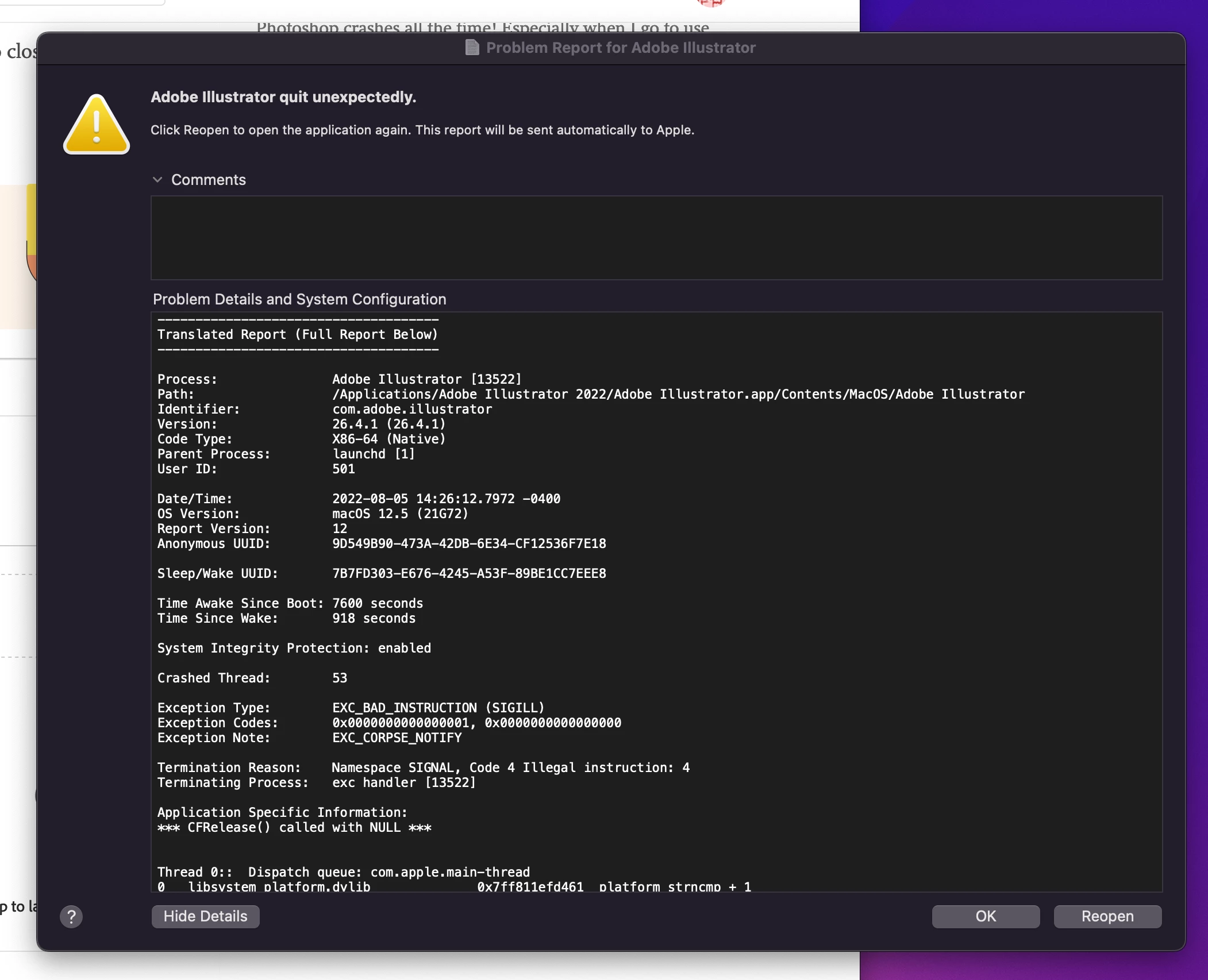The width and height of the screenshot is (1208, 980).
Task: Click the document icon in title bar
Action: coord(472,48)
